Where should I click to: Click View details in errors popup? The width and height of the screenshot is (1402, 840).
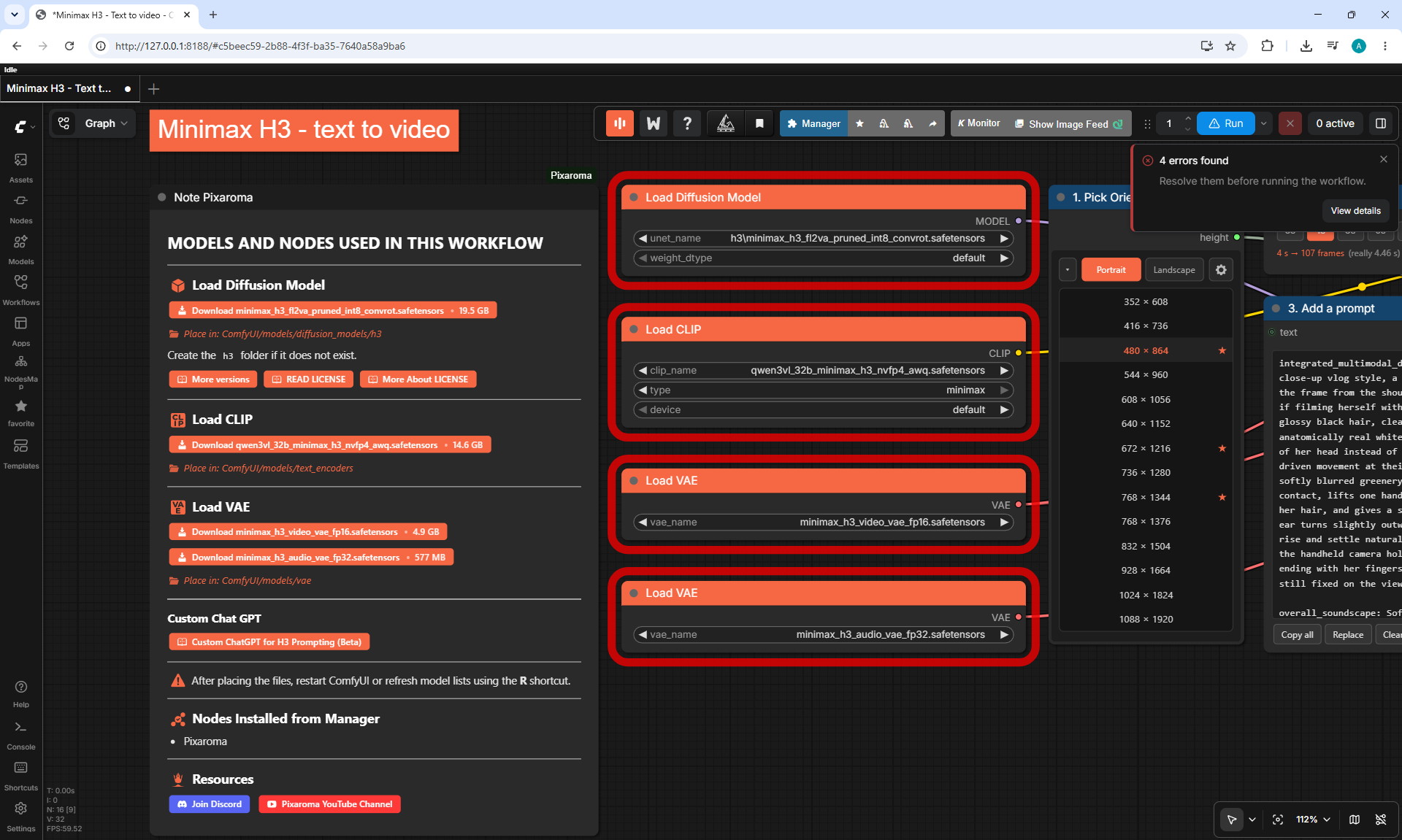[1355, 211]
